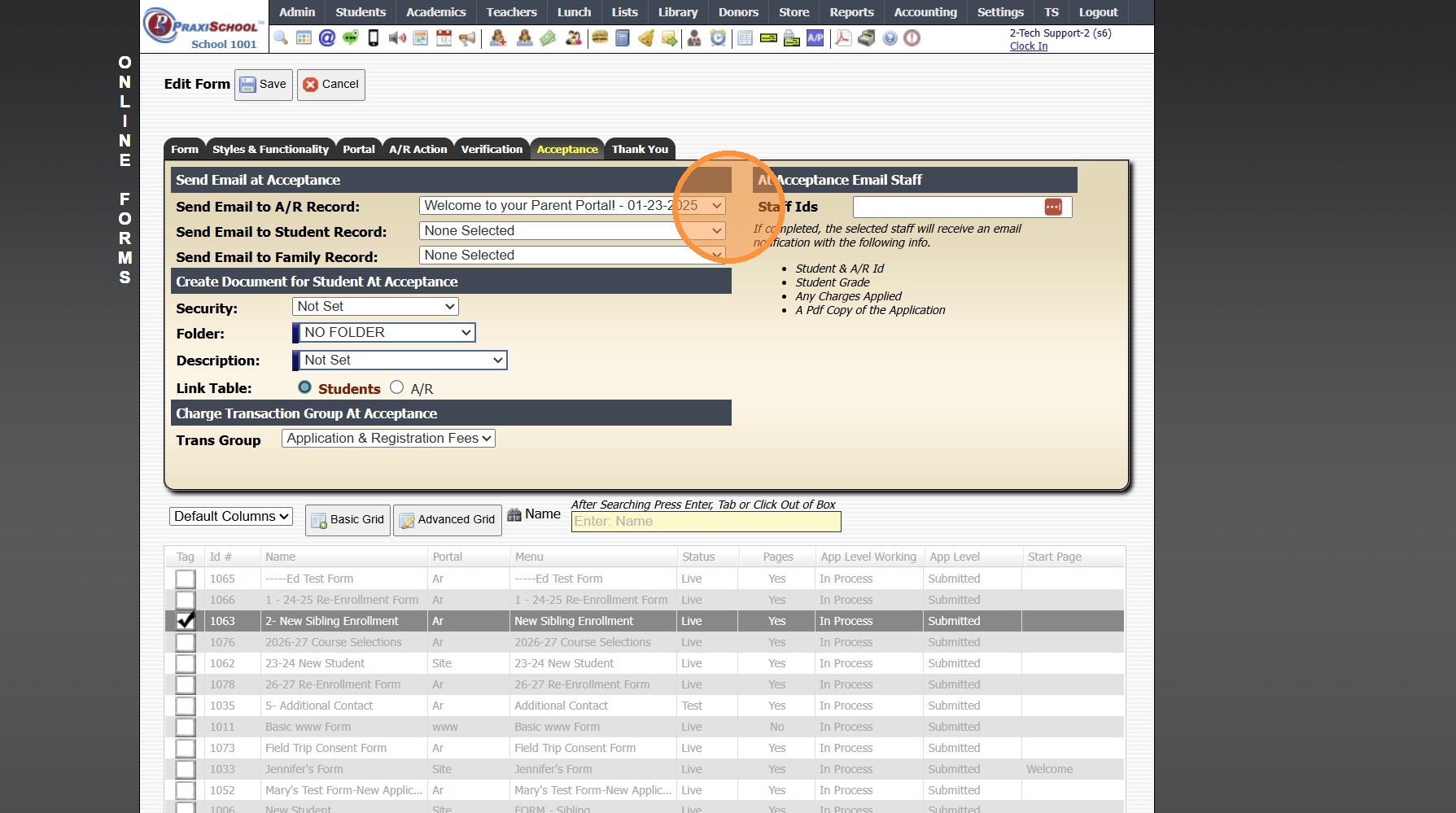This screenshot has height=813, width=1456.
Task: Open the check printing icon in toolbar
Action: (x=792, y=38)
